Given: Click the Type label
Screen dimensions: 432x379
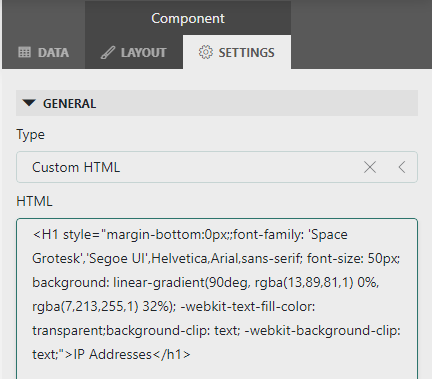Looking at the screenshot, I should point(30,135).
